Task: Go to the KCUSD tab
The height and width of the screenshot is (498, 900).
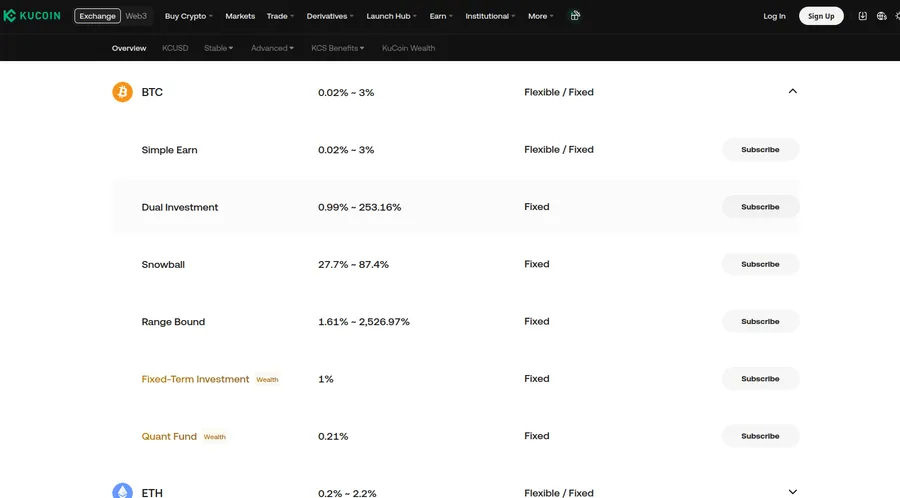Action: (x=175, y=48)
